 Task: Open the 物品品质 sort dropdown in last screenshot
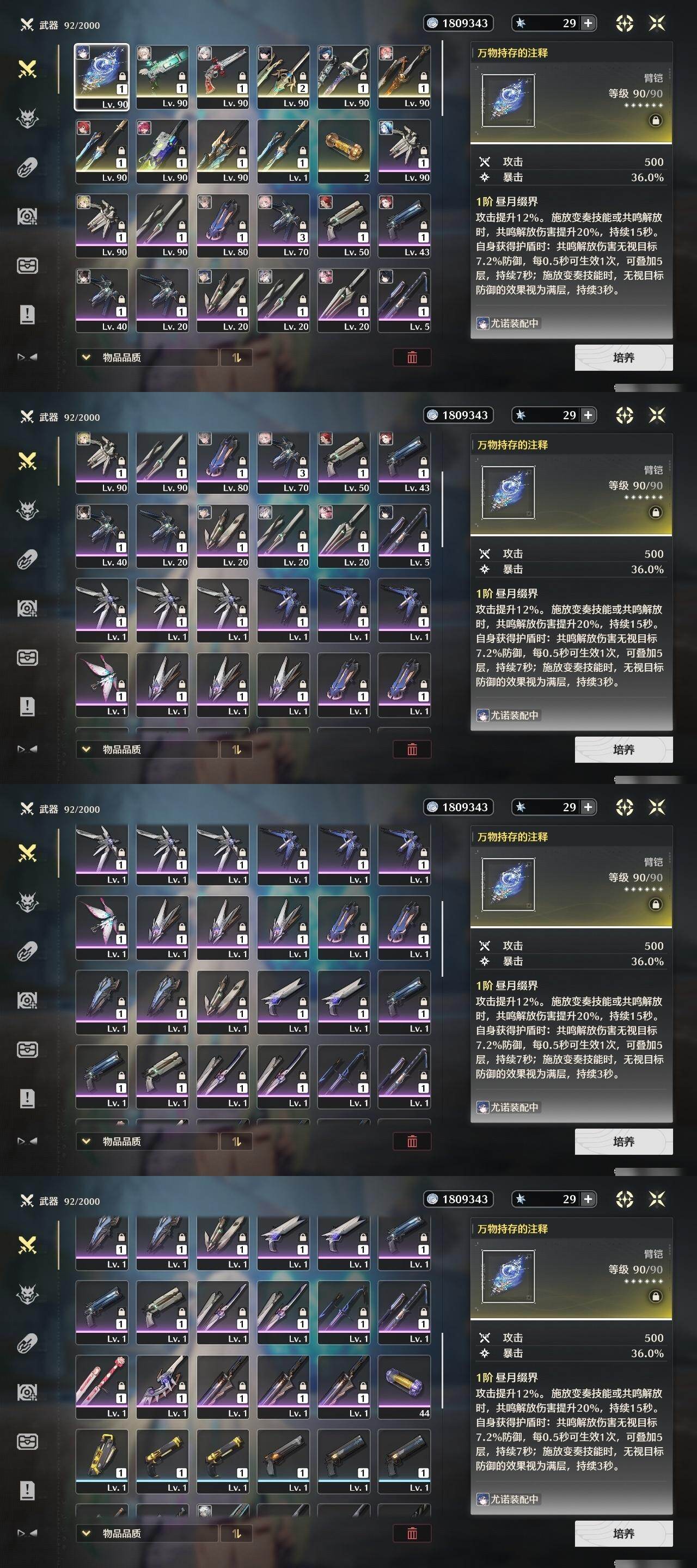146,1533
